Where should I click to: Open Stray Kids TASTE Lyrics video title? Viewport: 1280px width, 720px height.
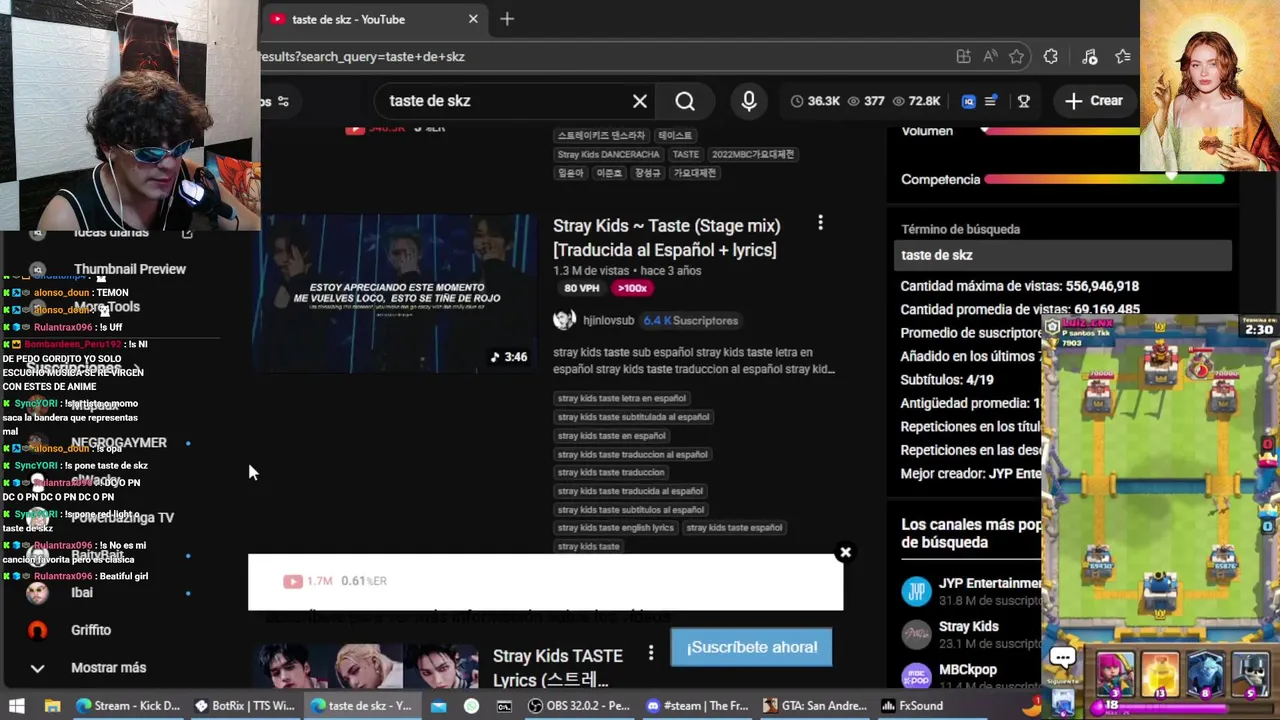pyautogui.click(x=558, y=667)
